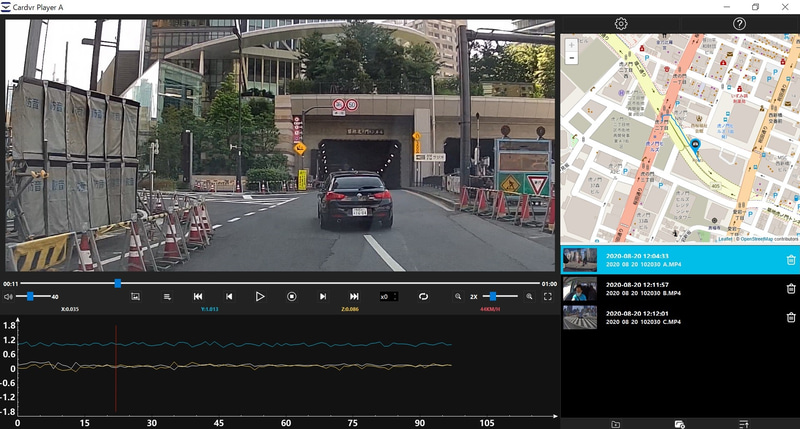Click the zoom-out magnifier for video
The image size is (800, 429).
tap(458, 296)
